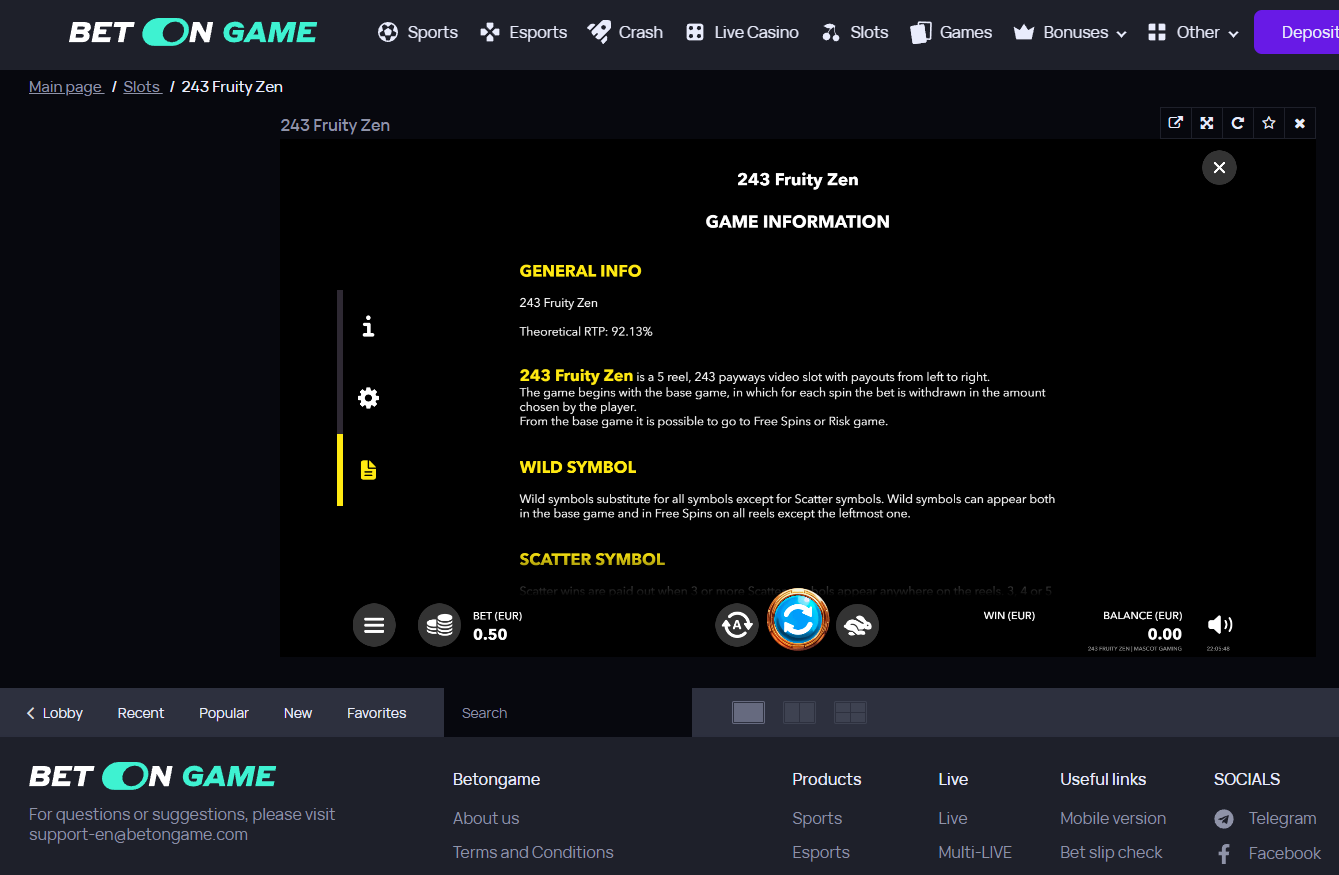Open Bet slip check link

point(1111,852)
